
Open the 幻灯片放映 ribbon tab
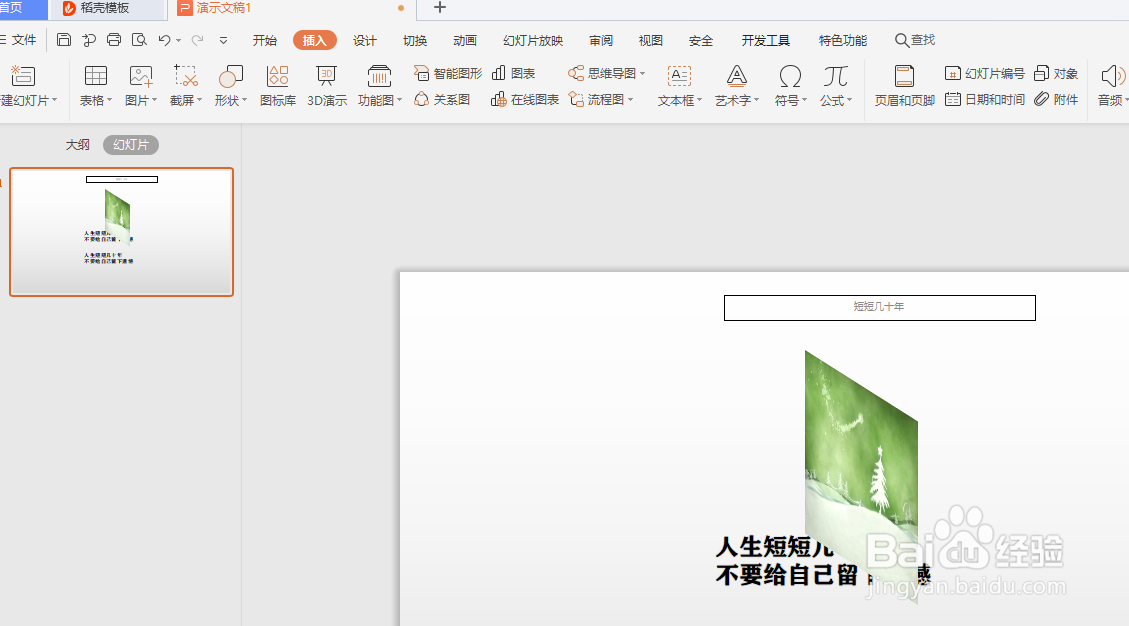(532, 40)
